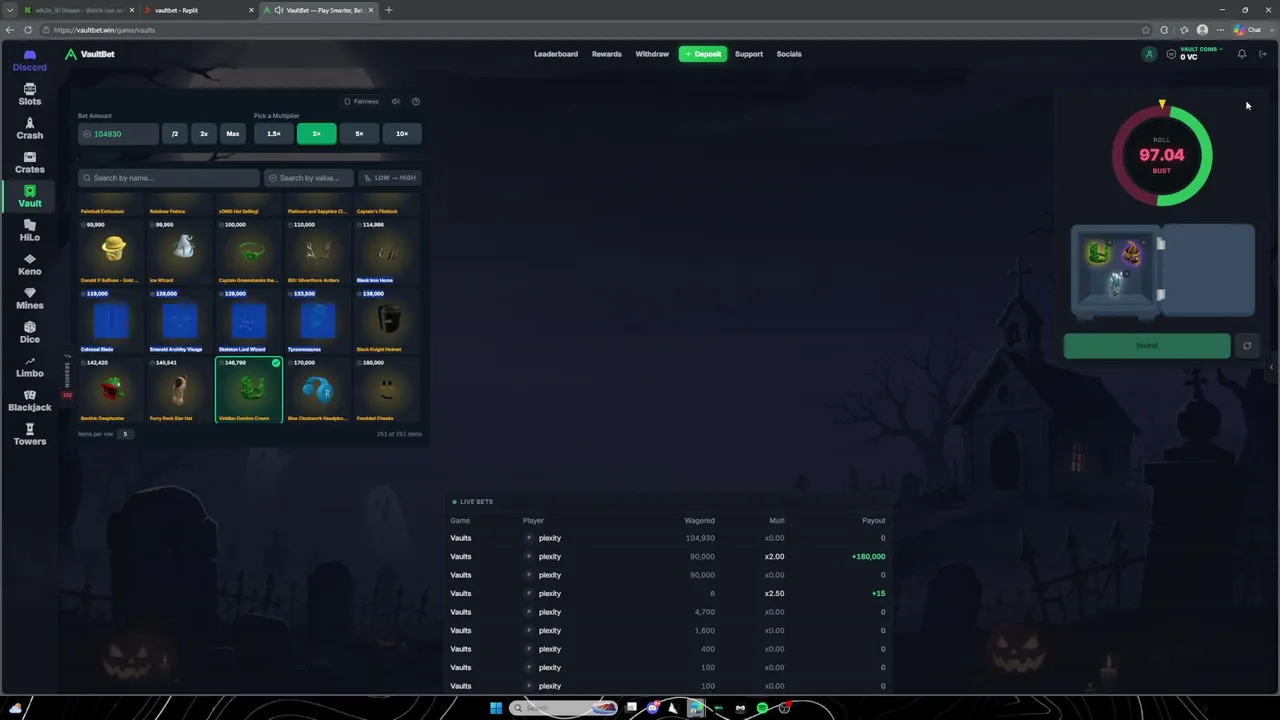
Task: Choose the 10× multiplier
Action: (x=402, y=133)
